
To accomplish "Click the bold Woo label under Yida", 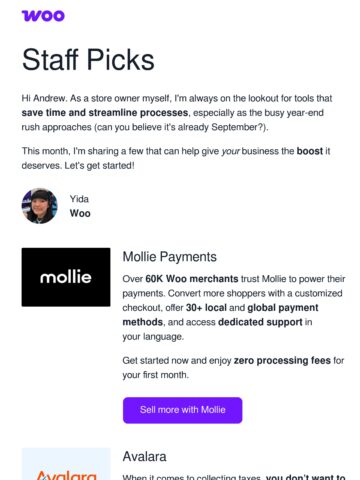I will point(80,213).
